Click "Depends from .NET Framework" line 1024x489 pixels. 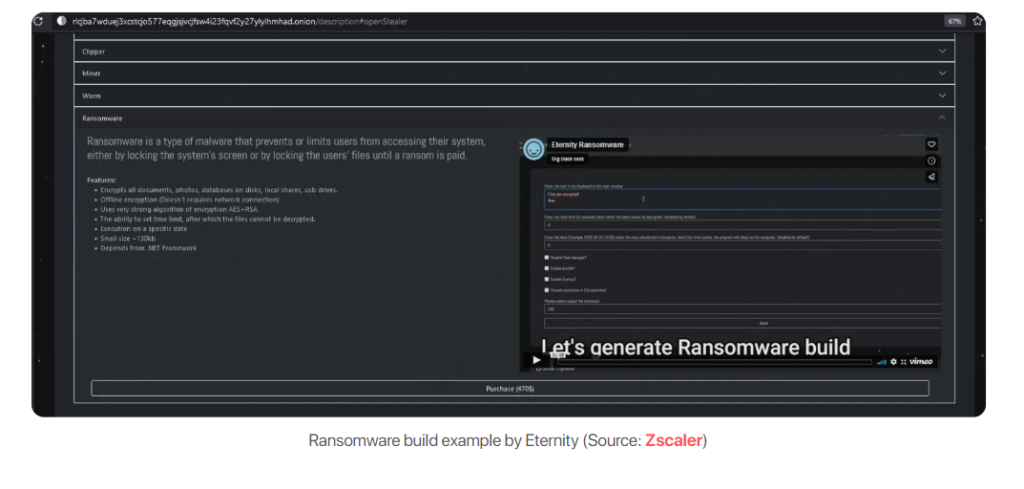(x=148, y=248)
